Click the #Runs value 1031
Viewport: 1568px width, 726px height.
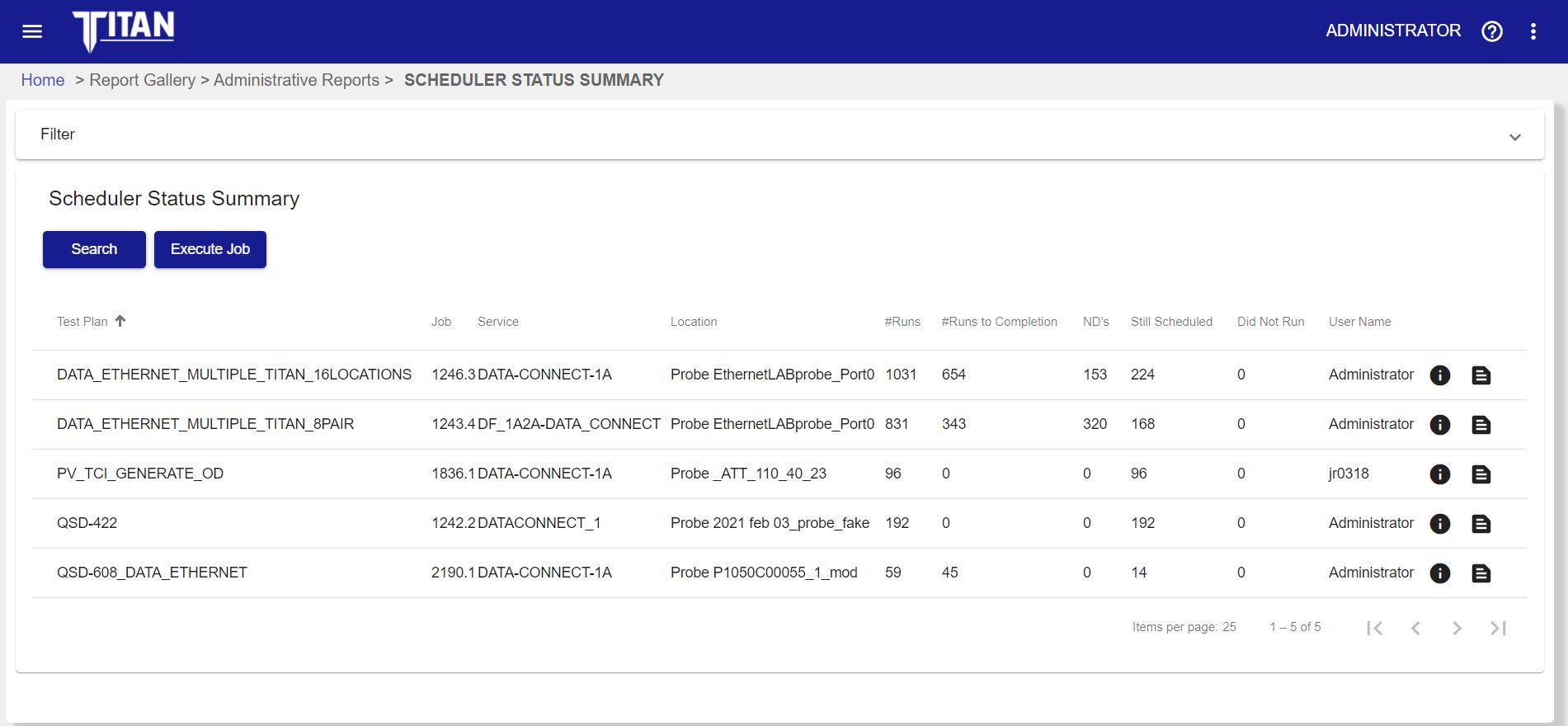pos(901,375)
